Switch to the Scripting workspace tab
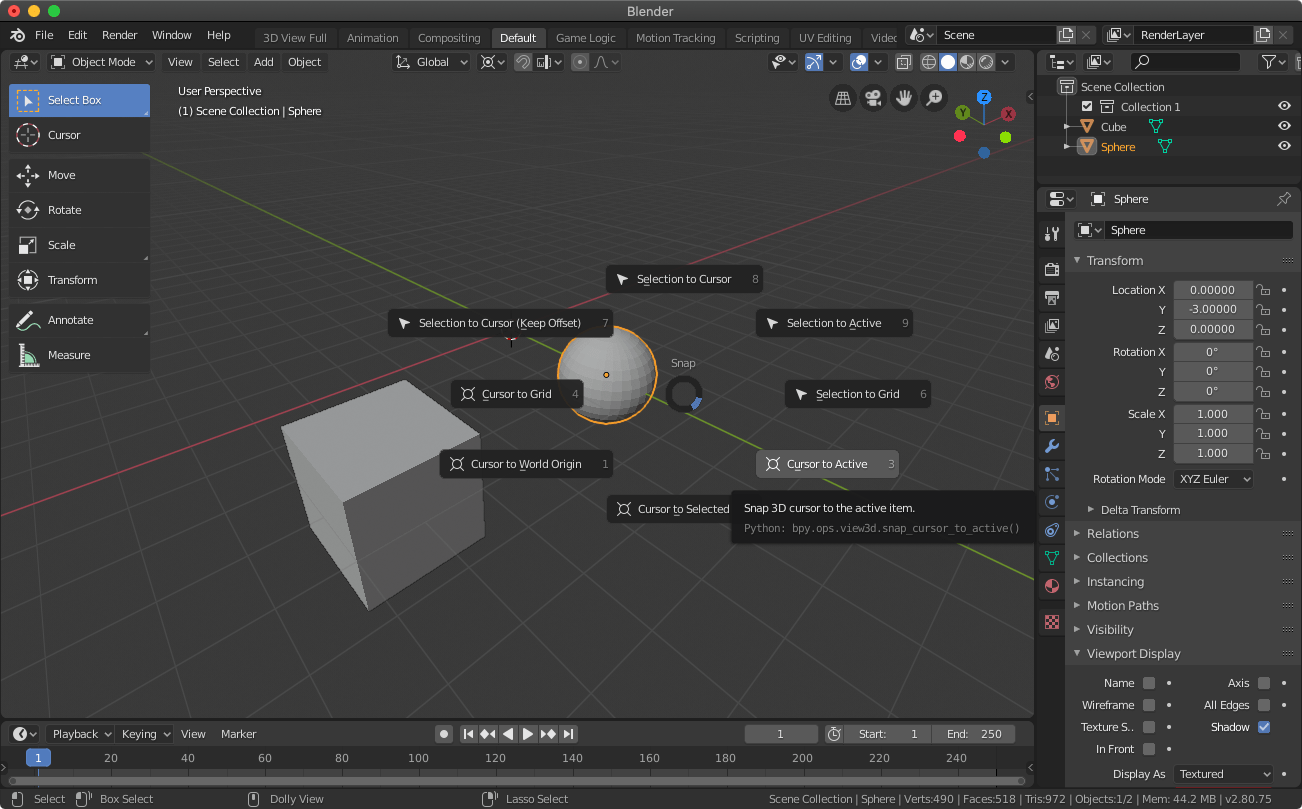This screenshot has width=1302, height=809. click(x=756, y=38)
